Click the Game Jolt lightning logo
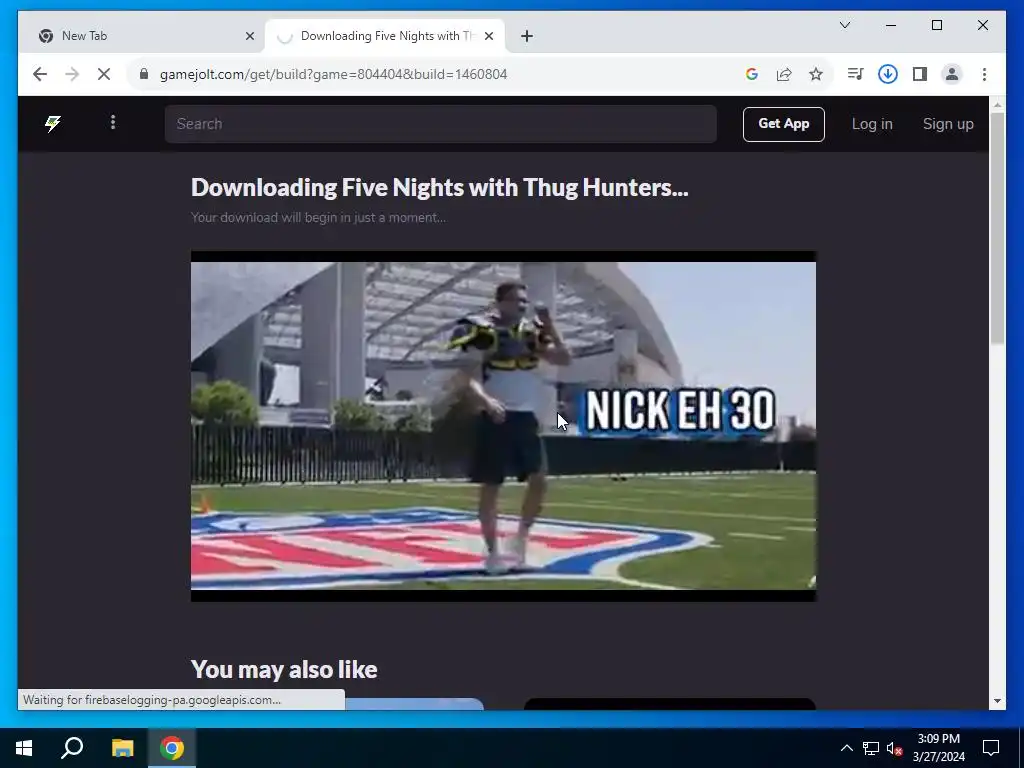Image resolution: width=1024 pixels, height=768 pixels. pos(53,123)
